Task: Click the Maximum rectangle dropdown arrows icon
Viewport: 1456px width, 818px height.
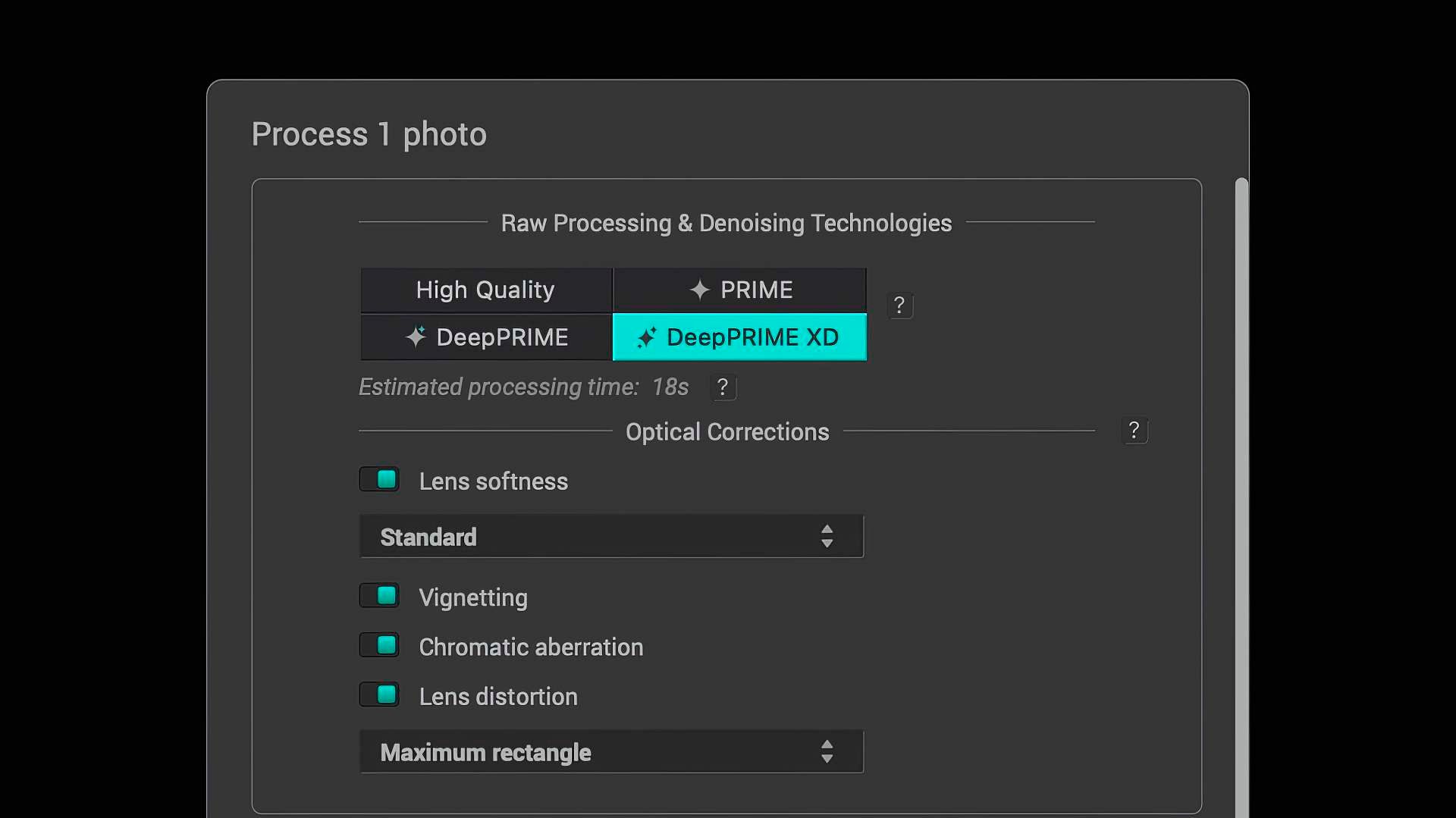Action: [x=827, y=752]
